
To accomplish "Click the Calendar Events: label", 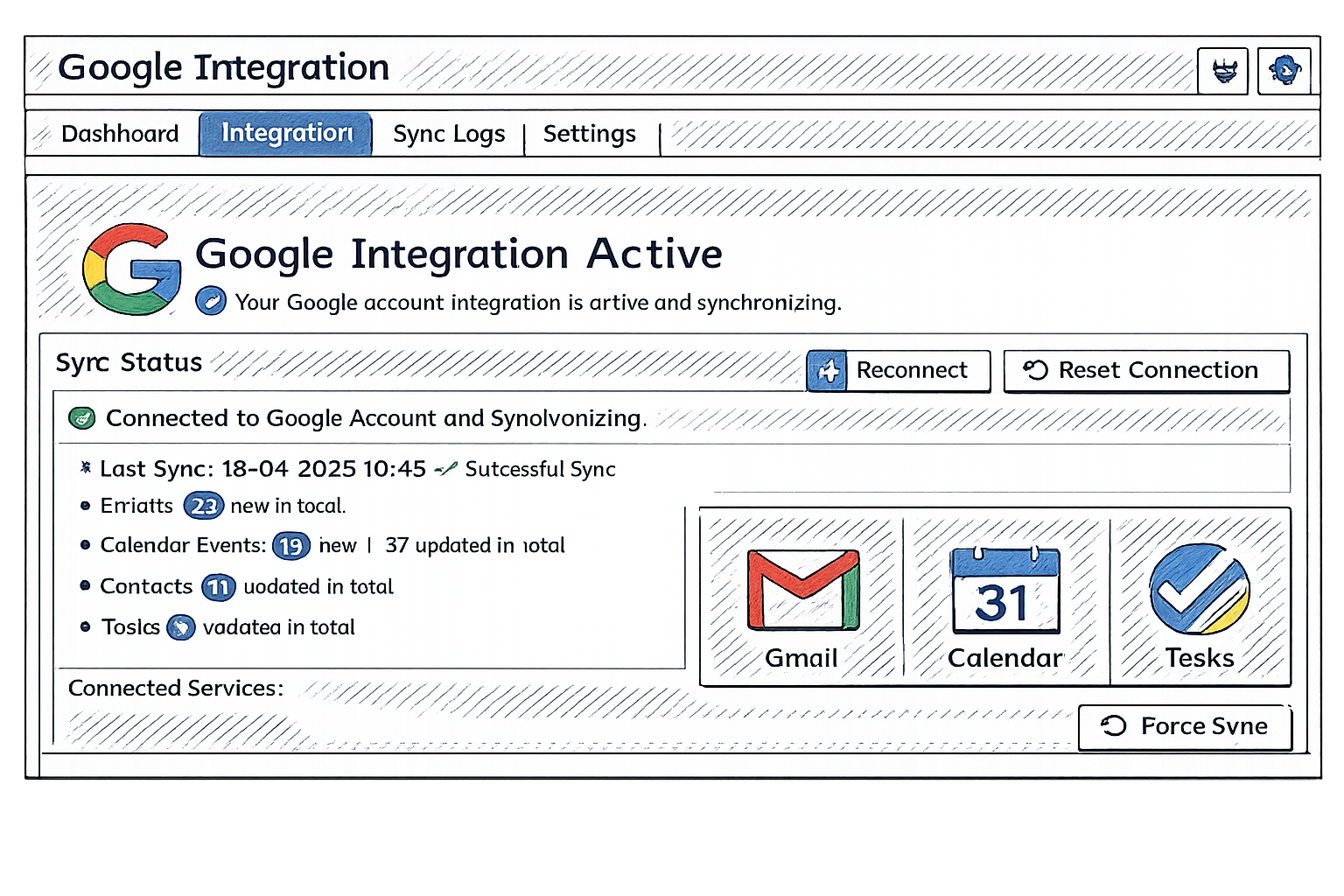I will [x=183, y=545].
